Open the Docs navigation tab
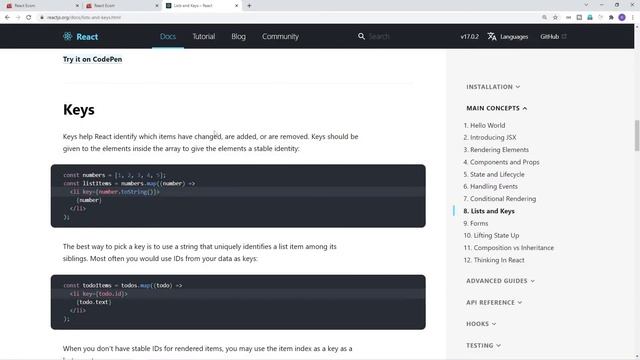Image resolution: width=640 pixels, height=360 pixels. [168, 36]
